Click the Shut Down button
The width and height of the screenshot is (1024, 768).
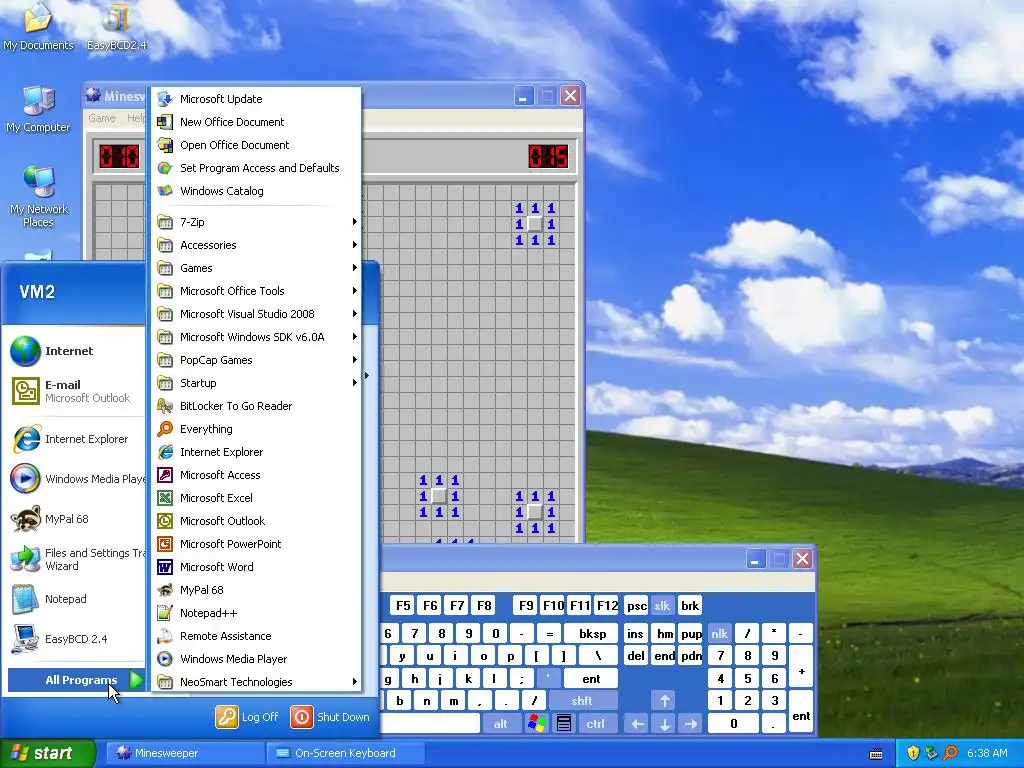[x=330, y=717]
